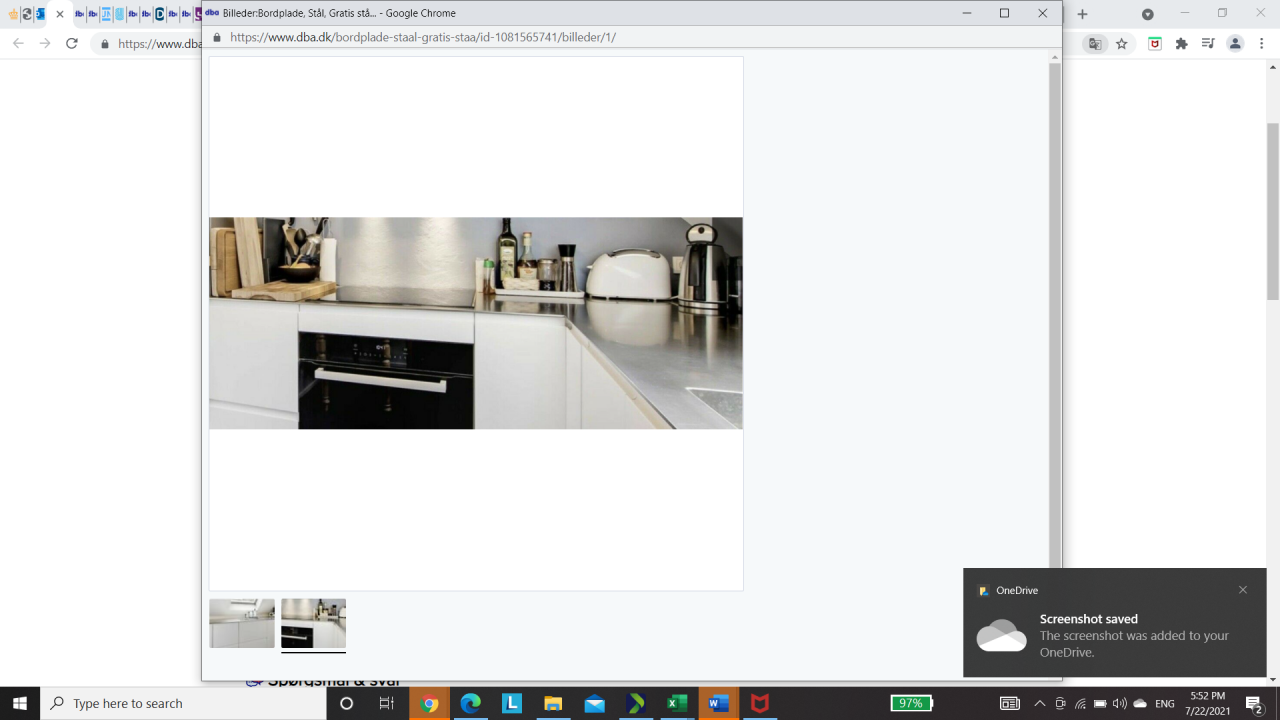1280x720 pixels.
Task: Go forward in background Chrome window
Action: point(45,44)
